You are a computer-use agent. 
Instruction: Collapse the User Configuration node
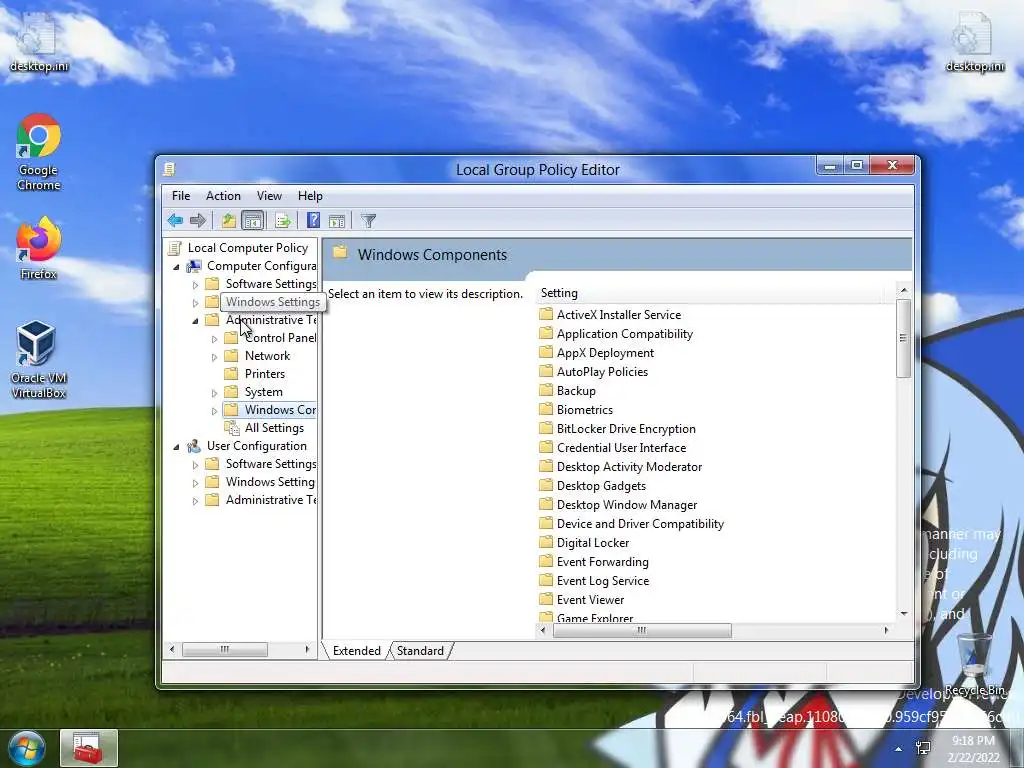point(176,447)
